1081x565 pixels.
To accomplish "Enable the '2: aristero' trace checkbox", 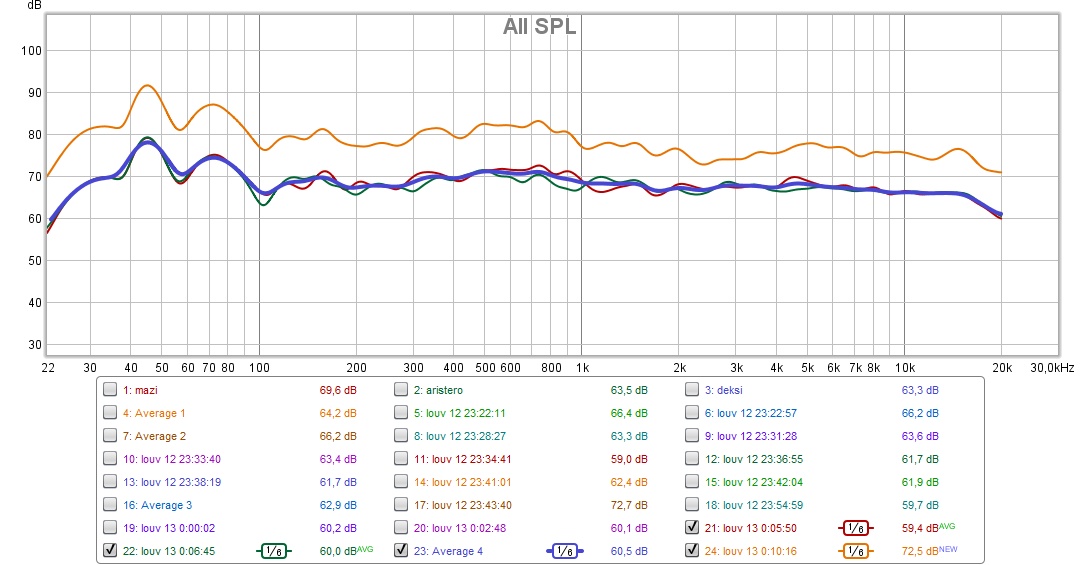I will (401, 390).
